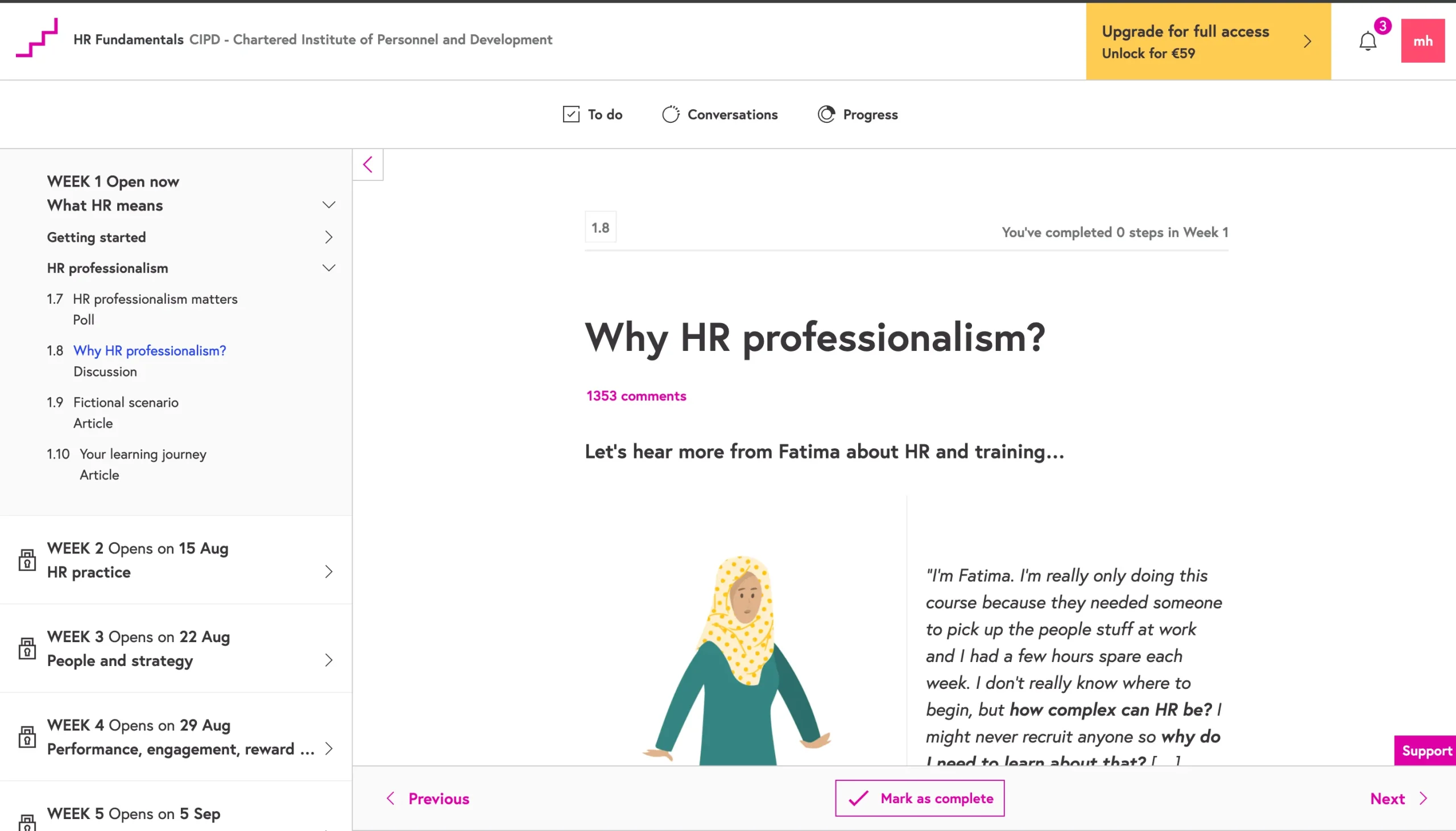The image size is (1456, 831).
Task: Select the Conversations tab
Action: coord(719,114)
